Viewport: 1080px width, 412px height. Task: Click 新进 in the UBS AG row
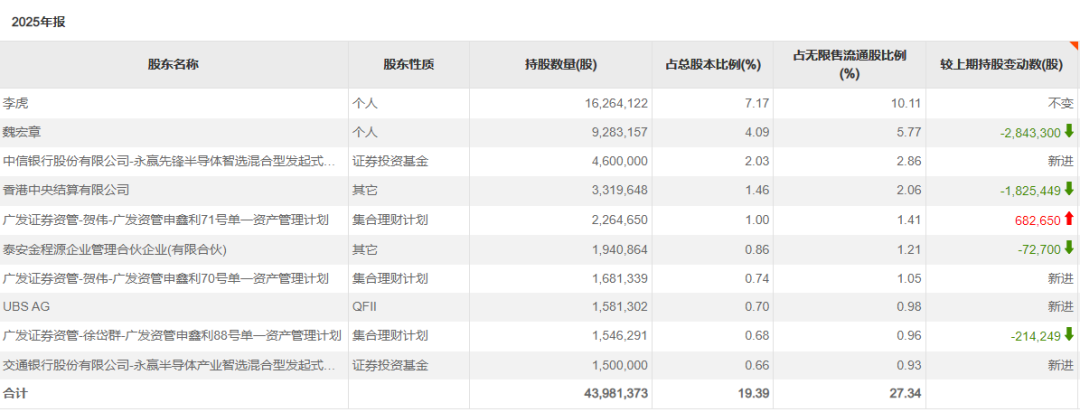(x=1061, y=307)
